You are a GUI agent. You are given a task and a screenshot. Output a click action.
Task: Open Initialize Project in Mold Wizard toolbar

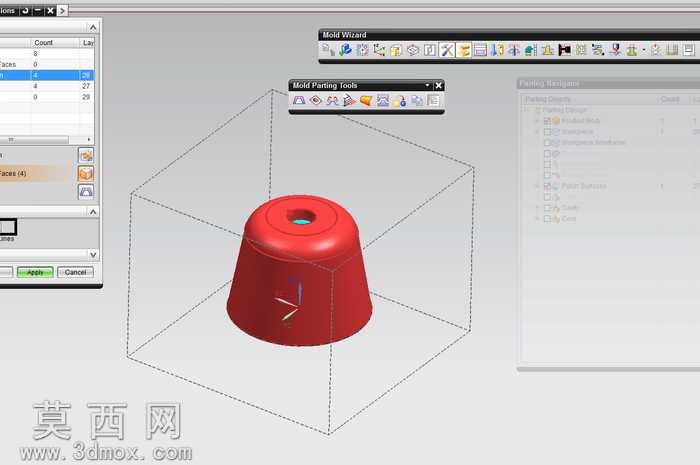327,50
